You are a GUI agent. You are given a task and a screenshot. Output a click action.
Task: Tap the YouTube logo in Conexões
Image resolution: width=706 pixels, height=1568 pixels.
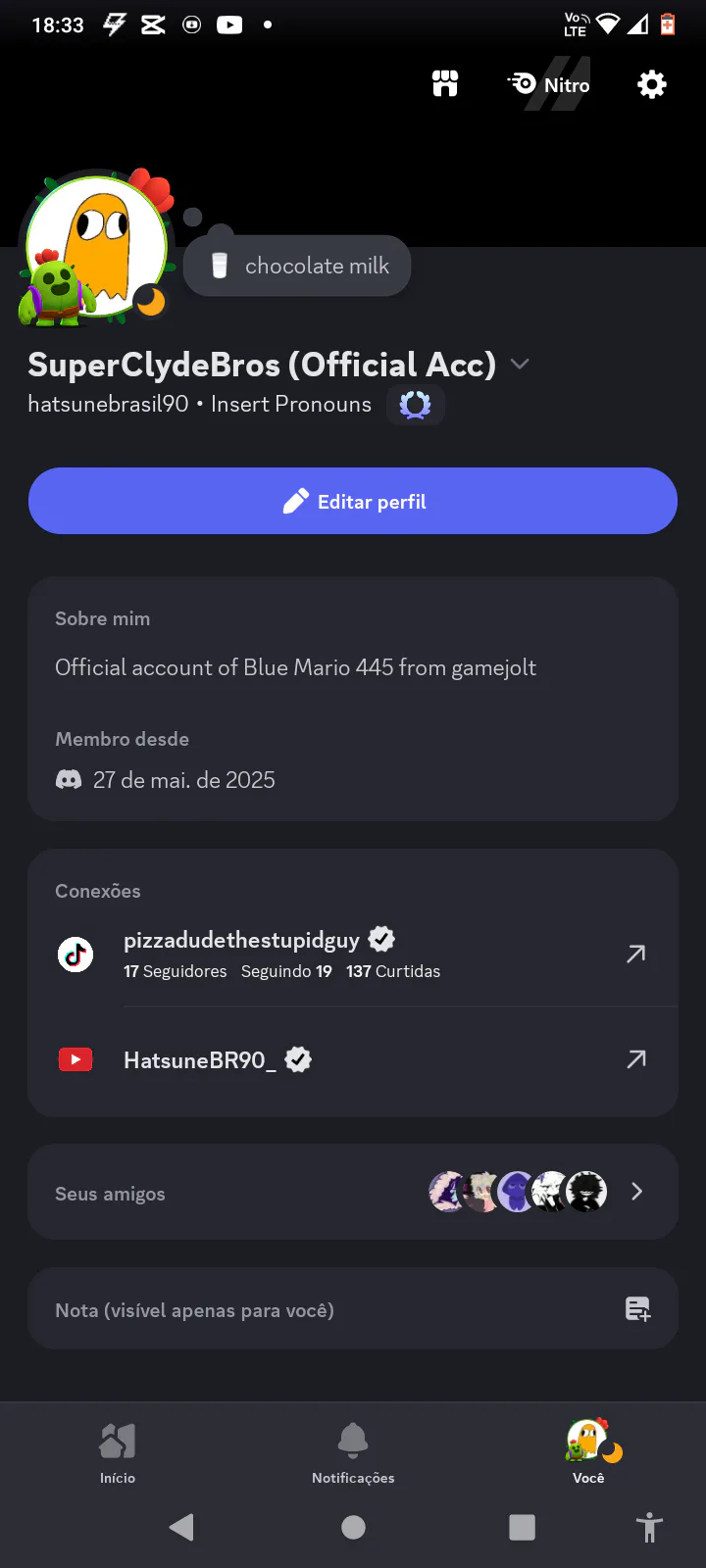click(x=76, y=1059)
